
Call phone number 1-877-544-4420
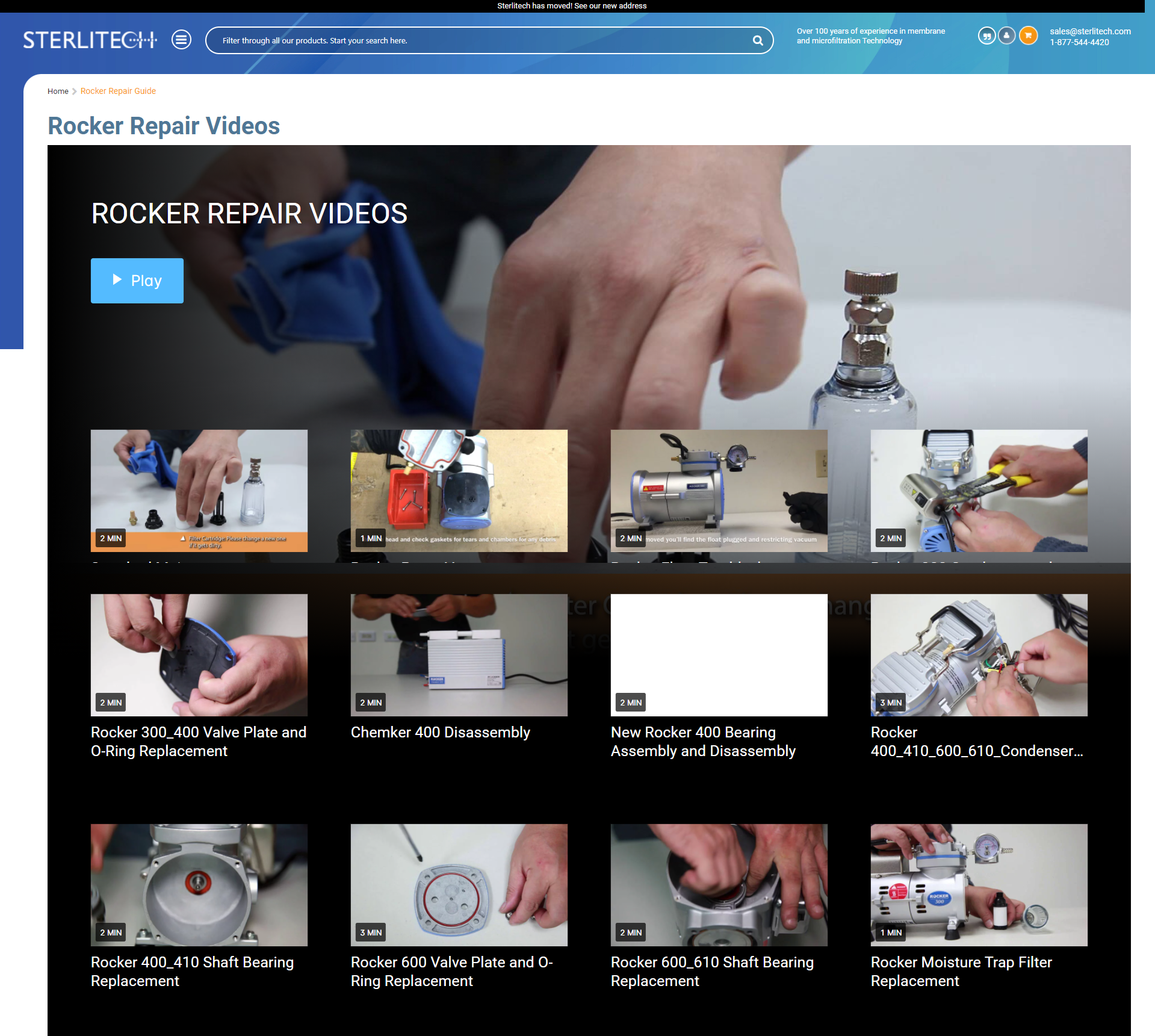[x=1079, y=42]
